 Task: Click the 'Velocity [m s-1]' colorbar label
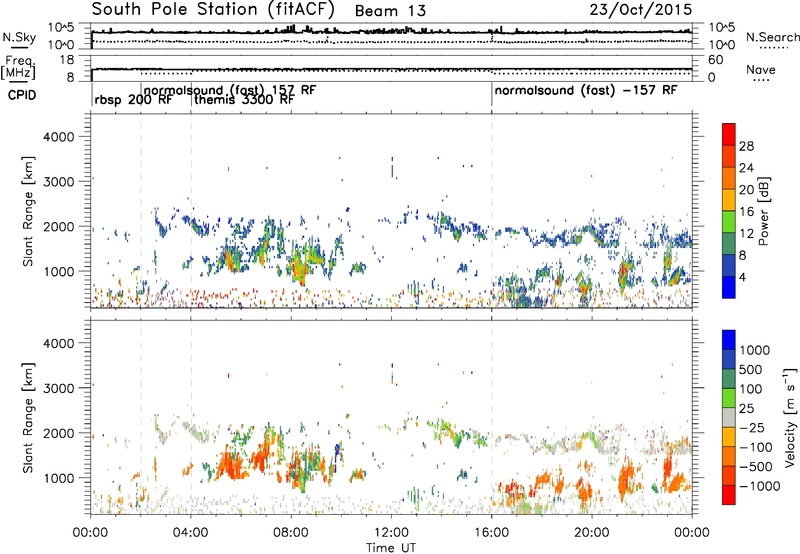[790, 417]
